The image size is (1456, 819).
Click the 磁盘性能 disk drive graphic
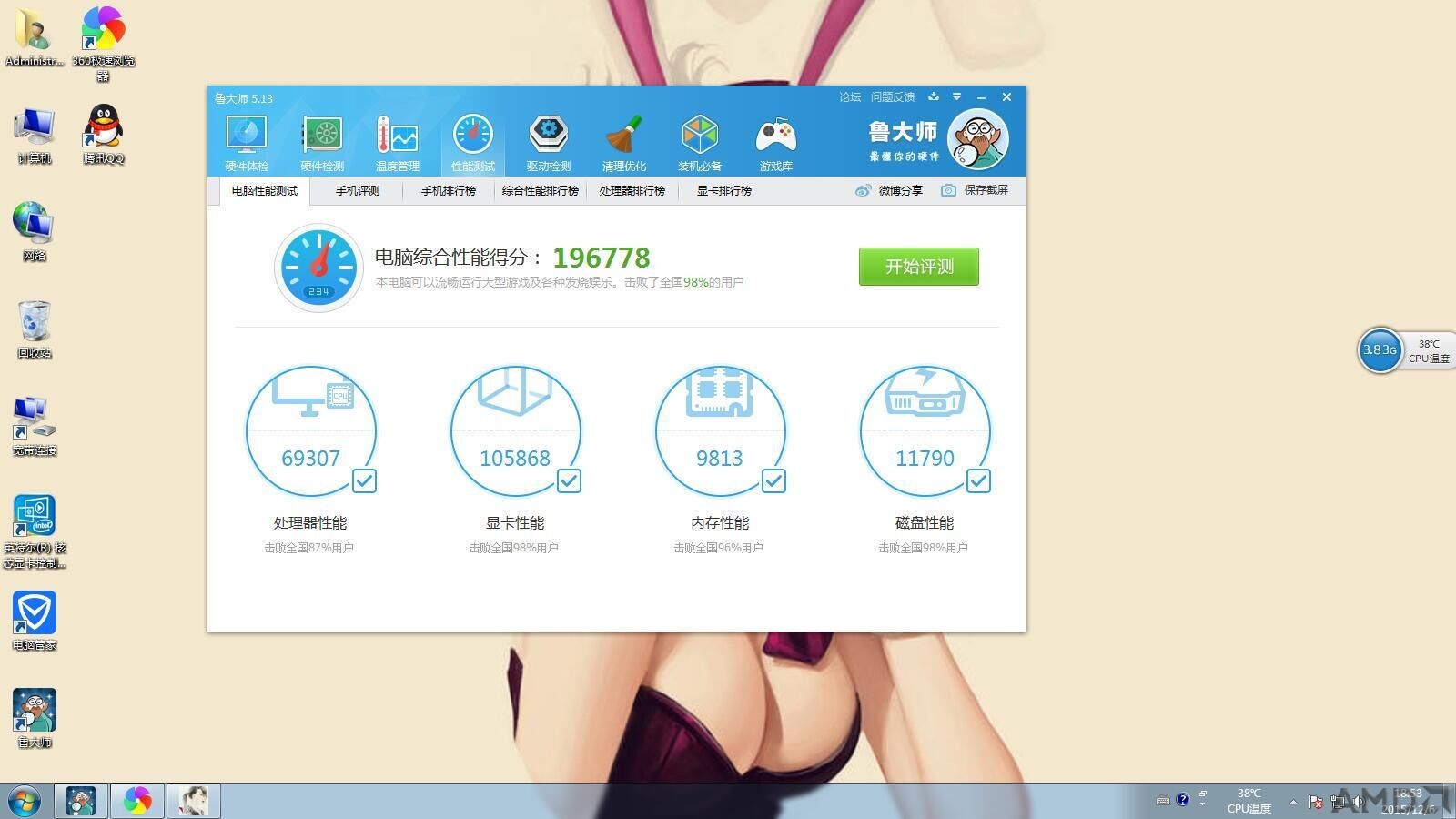coord(925,392)
